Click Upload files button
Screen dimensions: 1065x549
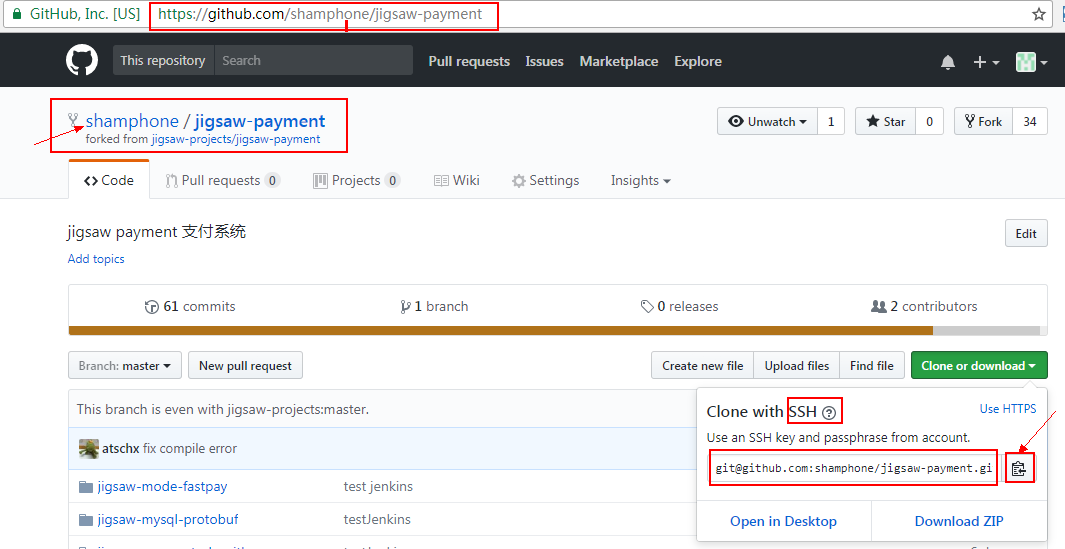pos(797,366)
